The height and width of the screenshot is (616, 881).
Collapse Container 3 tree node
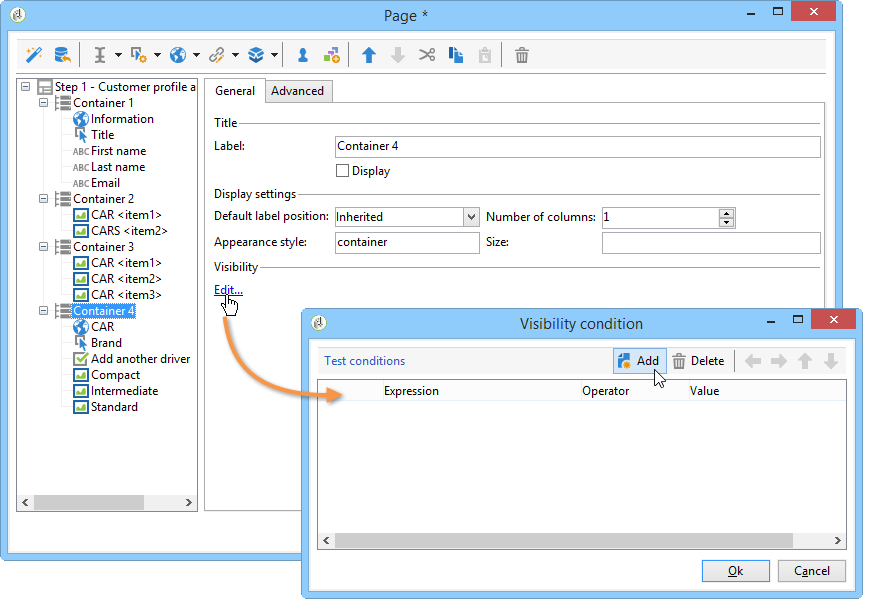click(x=43, y=247)
